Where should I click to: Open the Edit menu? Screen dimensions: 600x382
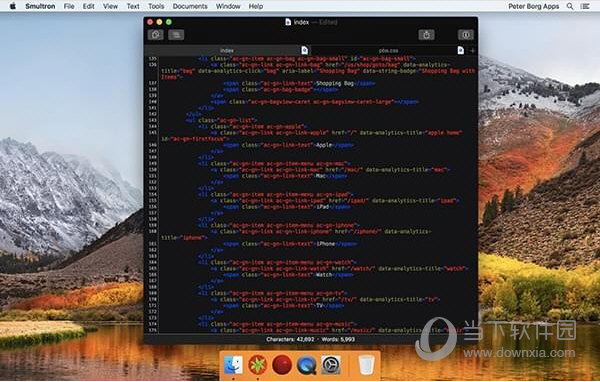(x=88, y=6)
